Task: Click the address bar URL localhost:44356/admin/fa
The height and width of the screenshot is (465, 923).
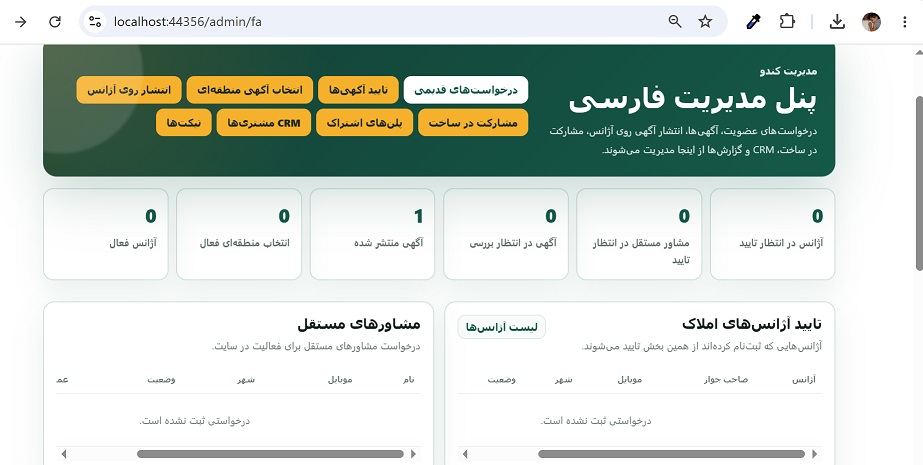Action: coord(188,22)
